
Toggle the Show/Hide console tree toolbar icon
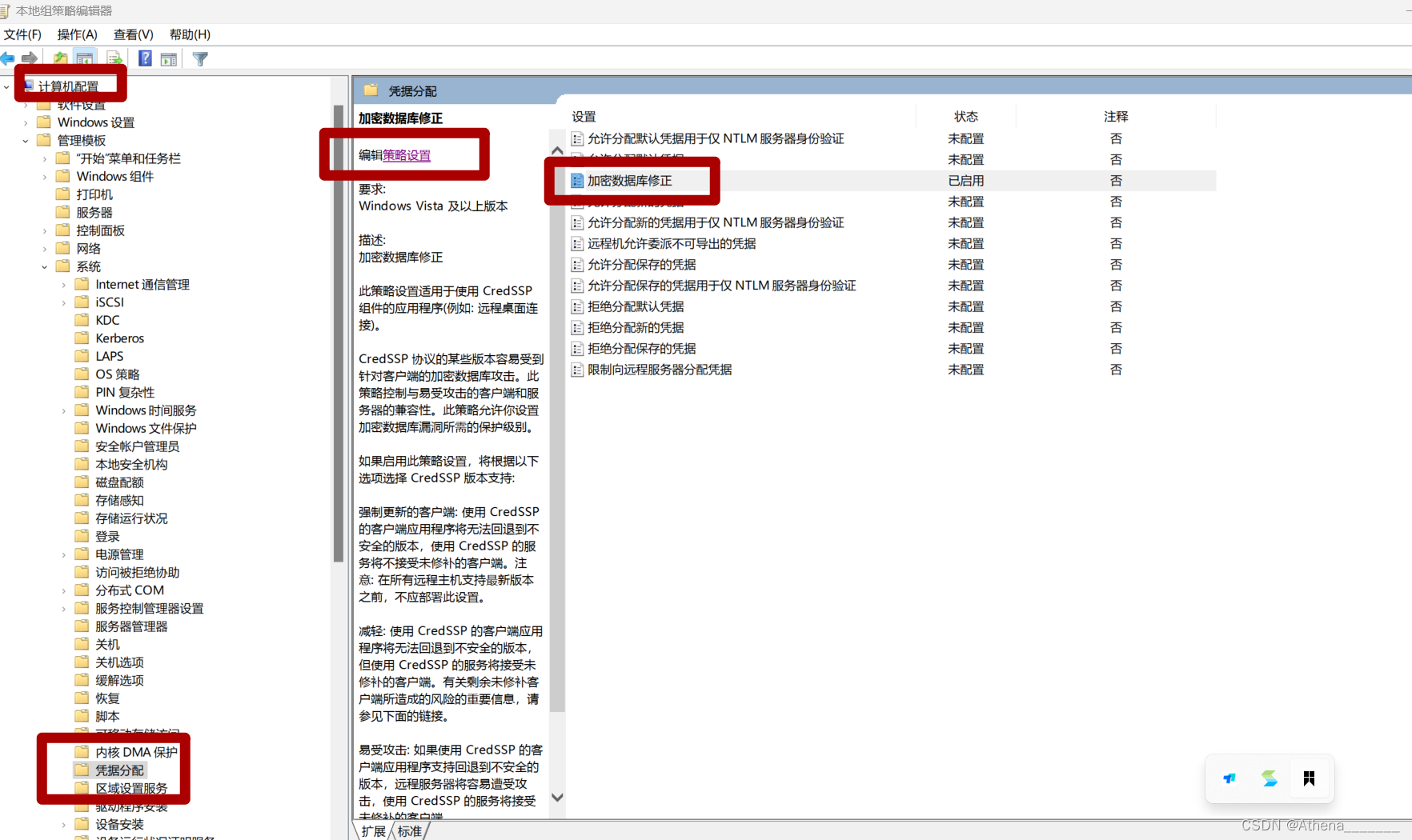click(x=84, y=58)
